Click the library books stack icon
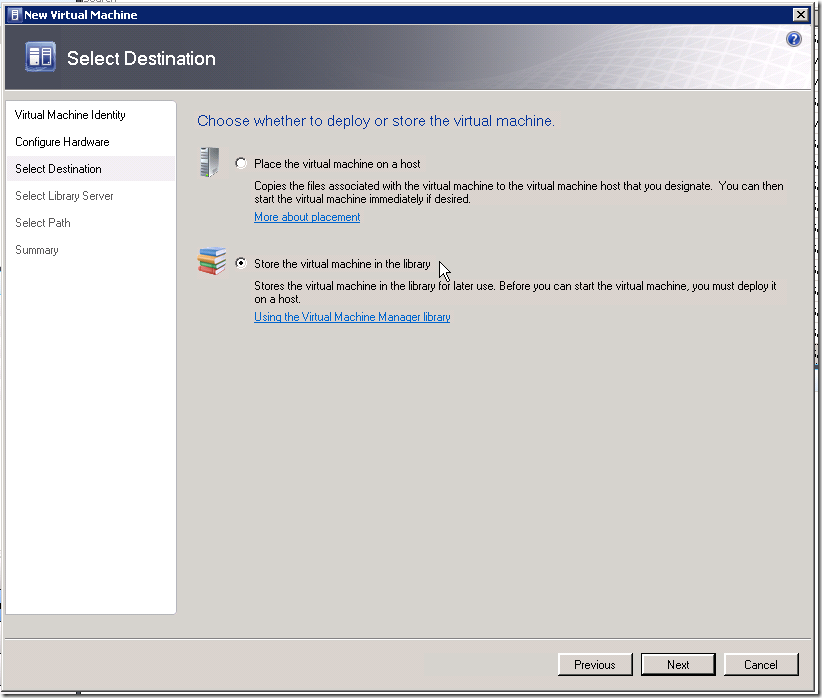 point(212,261)
